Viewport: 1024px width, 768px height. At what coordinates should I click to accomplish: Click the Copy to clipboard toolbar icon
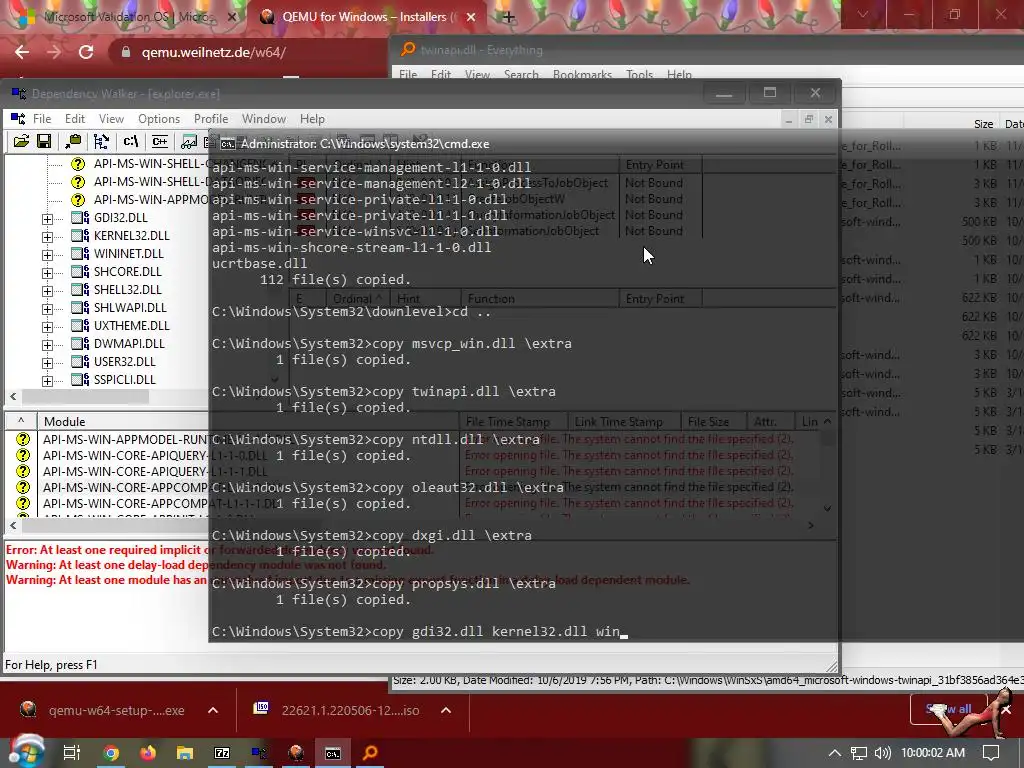(73, 141)
